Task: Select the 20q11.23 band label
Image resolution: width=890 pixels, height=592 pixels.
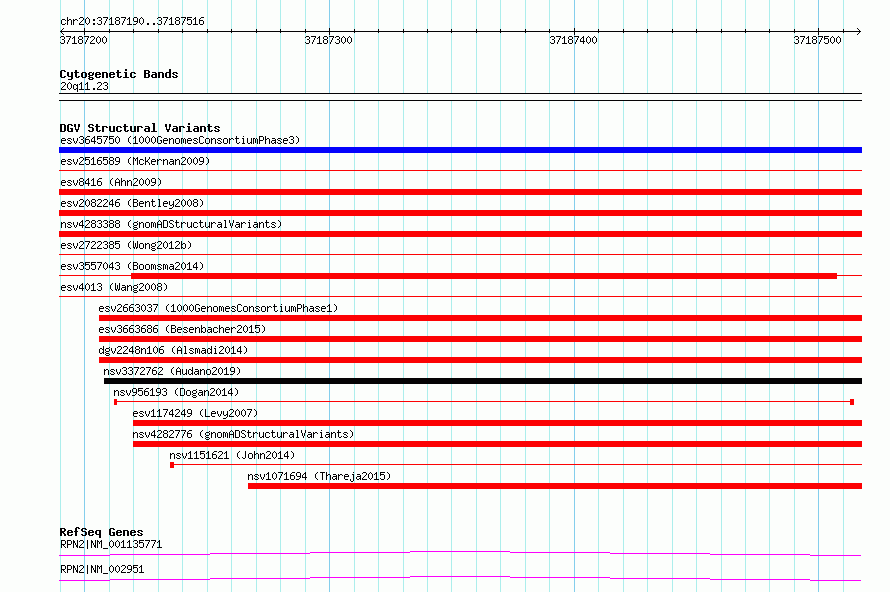Action: [x=84, y=86]
